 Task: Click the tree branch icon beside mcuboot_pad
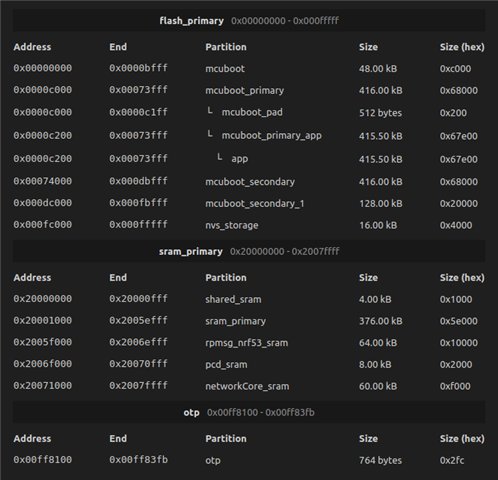pyautogui.click(x=210, y=111)
